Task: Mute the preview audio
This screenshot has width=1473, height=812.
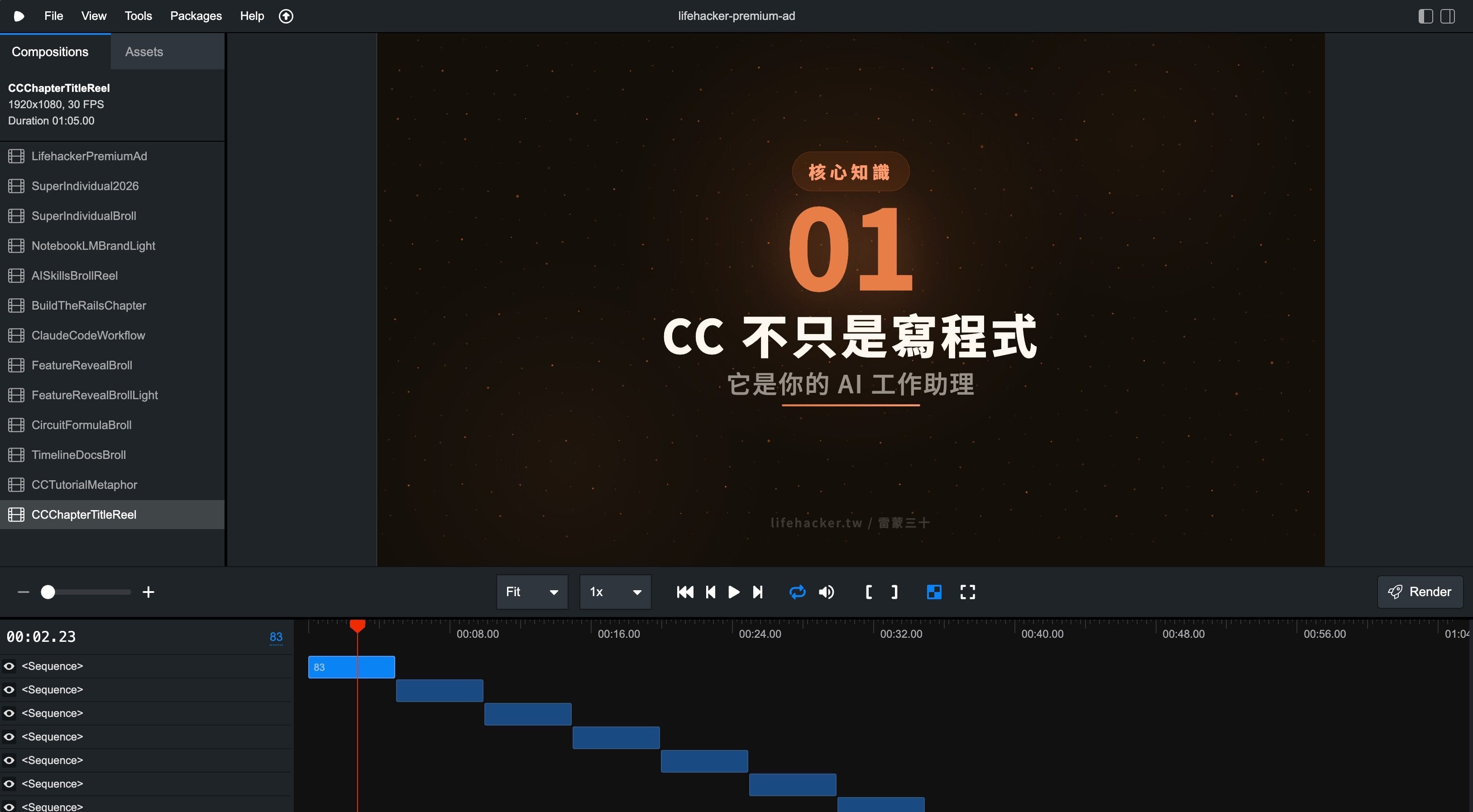Action: [826, 592]
